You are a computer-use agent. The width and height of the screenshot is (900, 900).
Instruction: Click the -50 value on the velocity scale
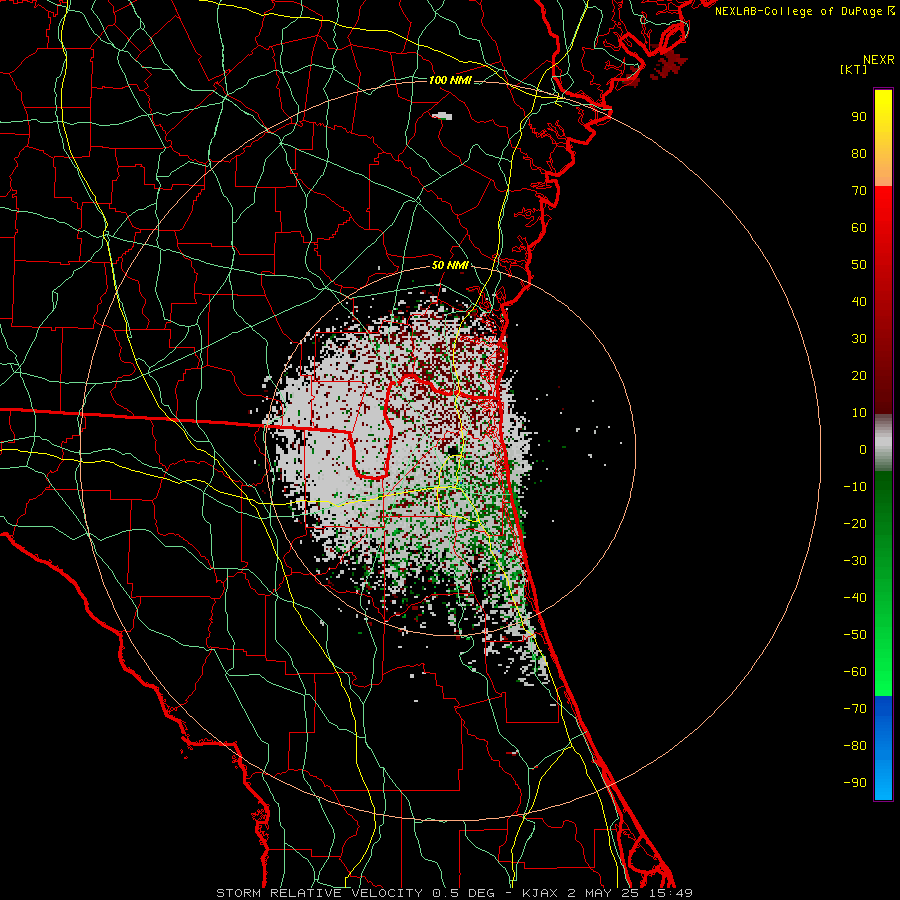(x=855, y=635)
